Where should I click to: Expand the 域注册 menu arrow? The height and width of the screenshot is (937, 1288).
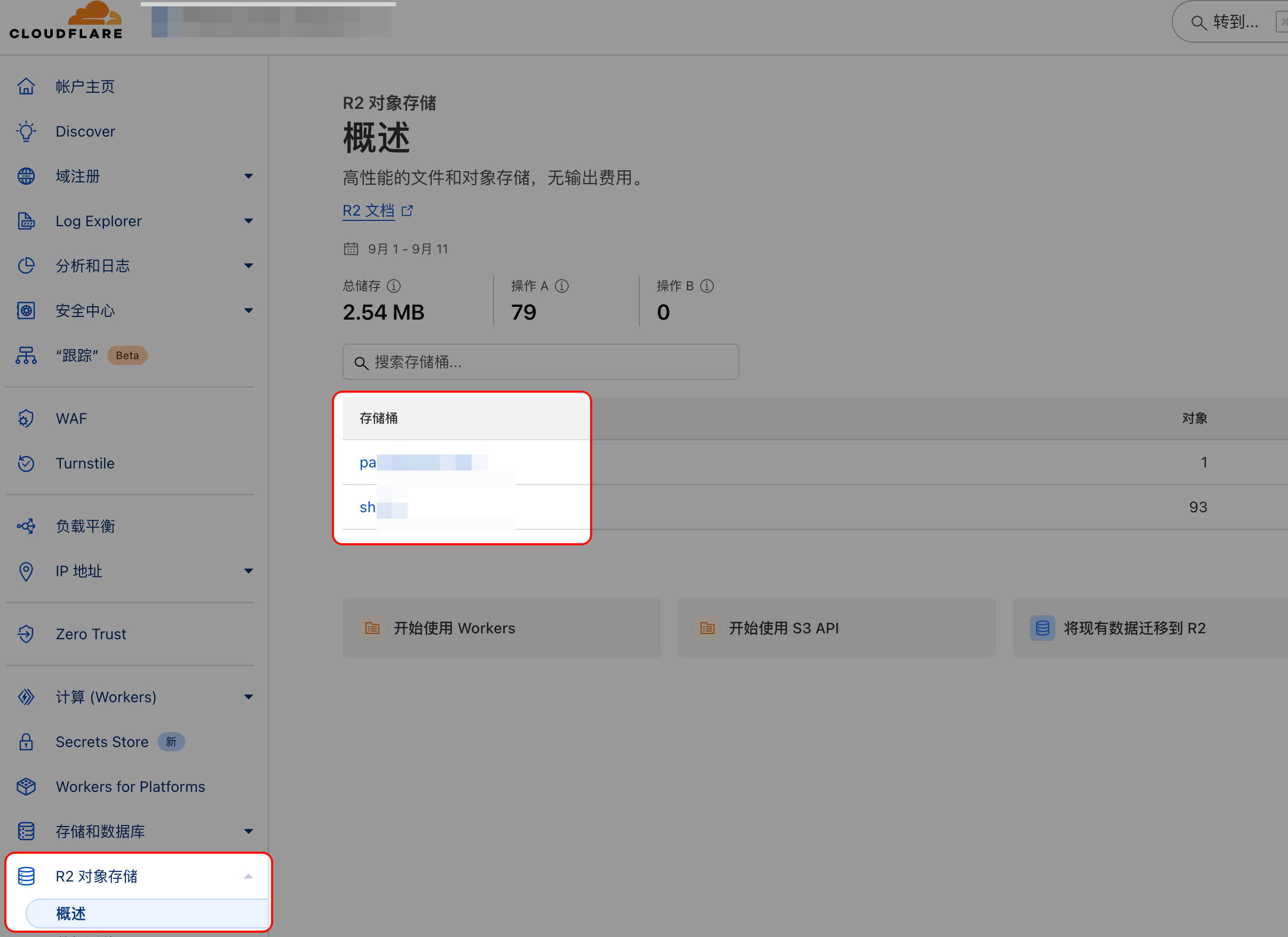(248, 176)
